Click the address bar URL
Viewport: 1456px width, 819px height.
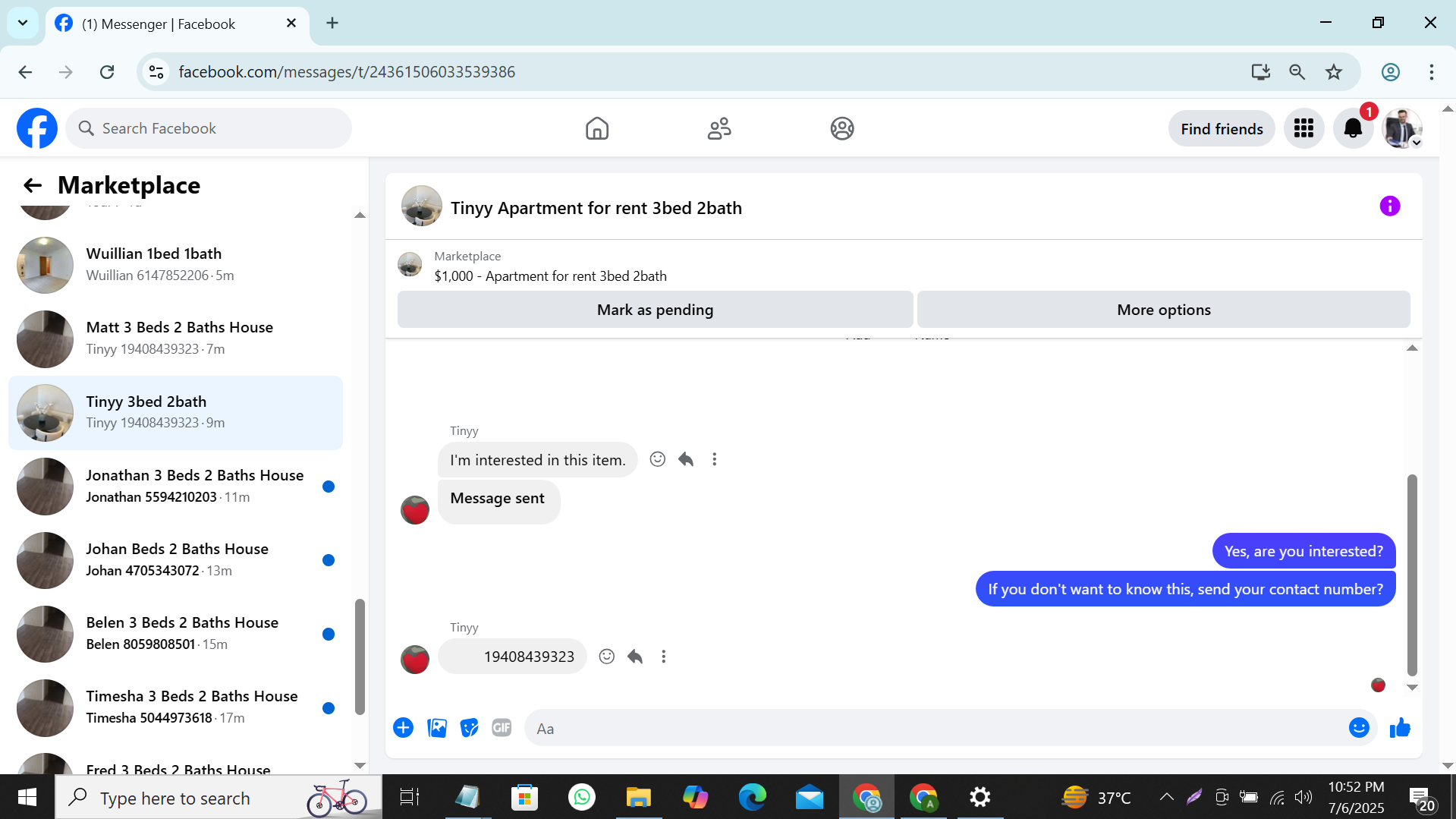pyautogui.click(x=347, y=72)
